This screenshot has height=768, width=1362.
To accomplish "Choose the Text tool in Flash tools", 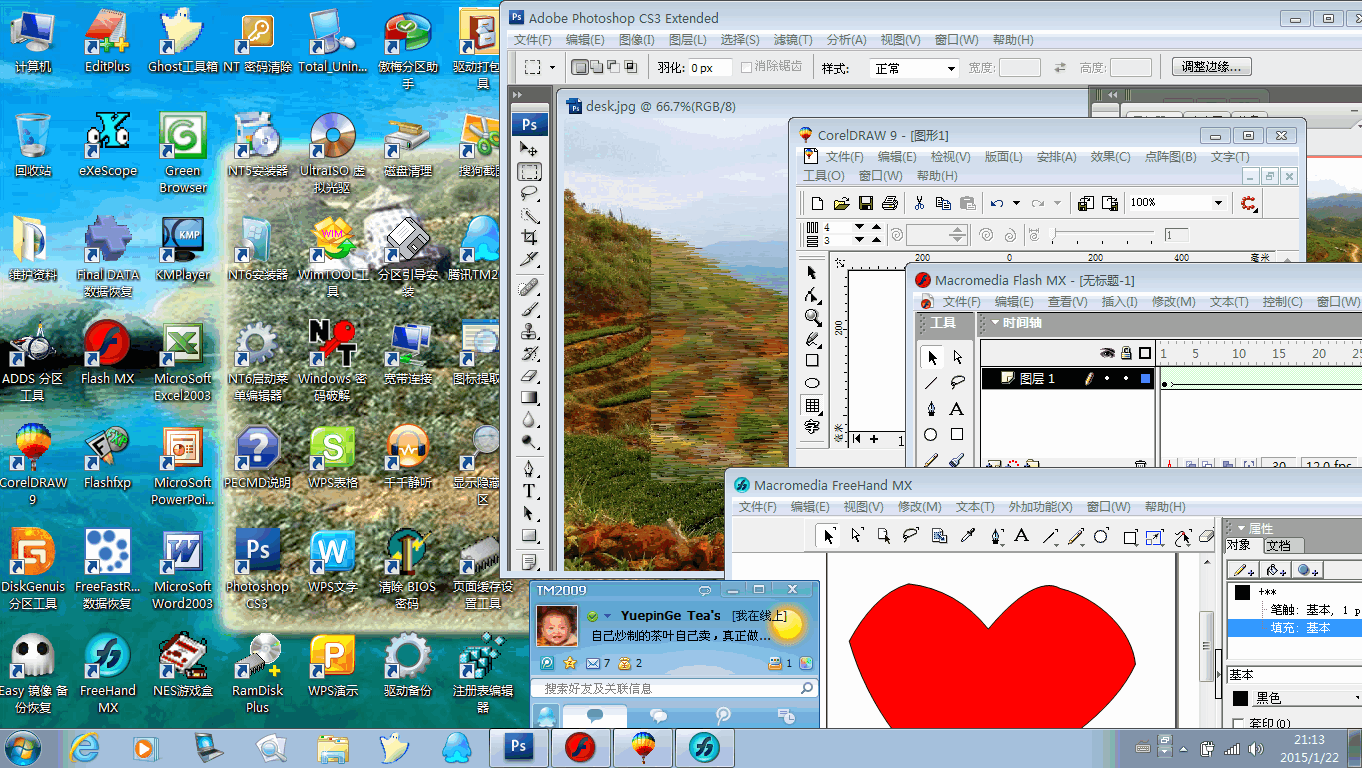I will coord(956,409).
